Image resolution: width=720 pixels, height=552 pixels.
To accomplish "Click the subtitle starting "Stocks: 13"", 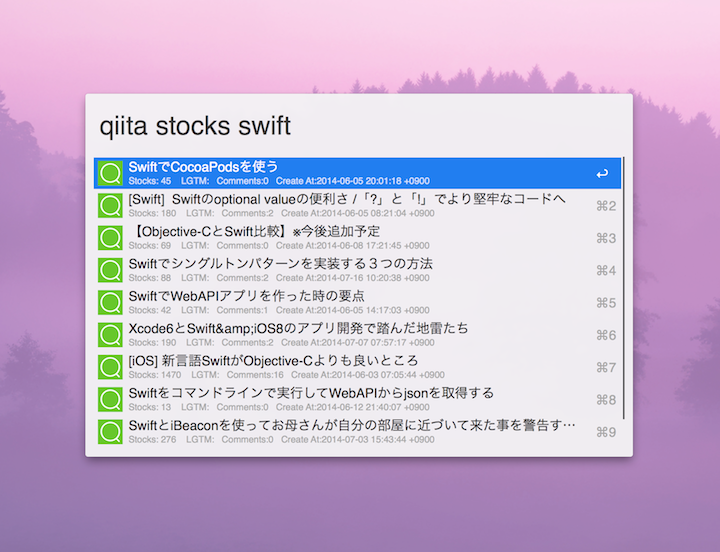I will click(x=279, y=407).
